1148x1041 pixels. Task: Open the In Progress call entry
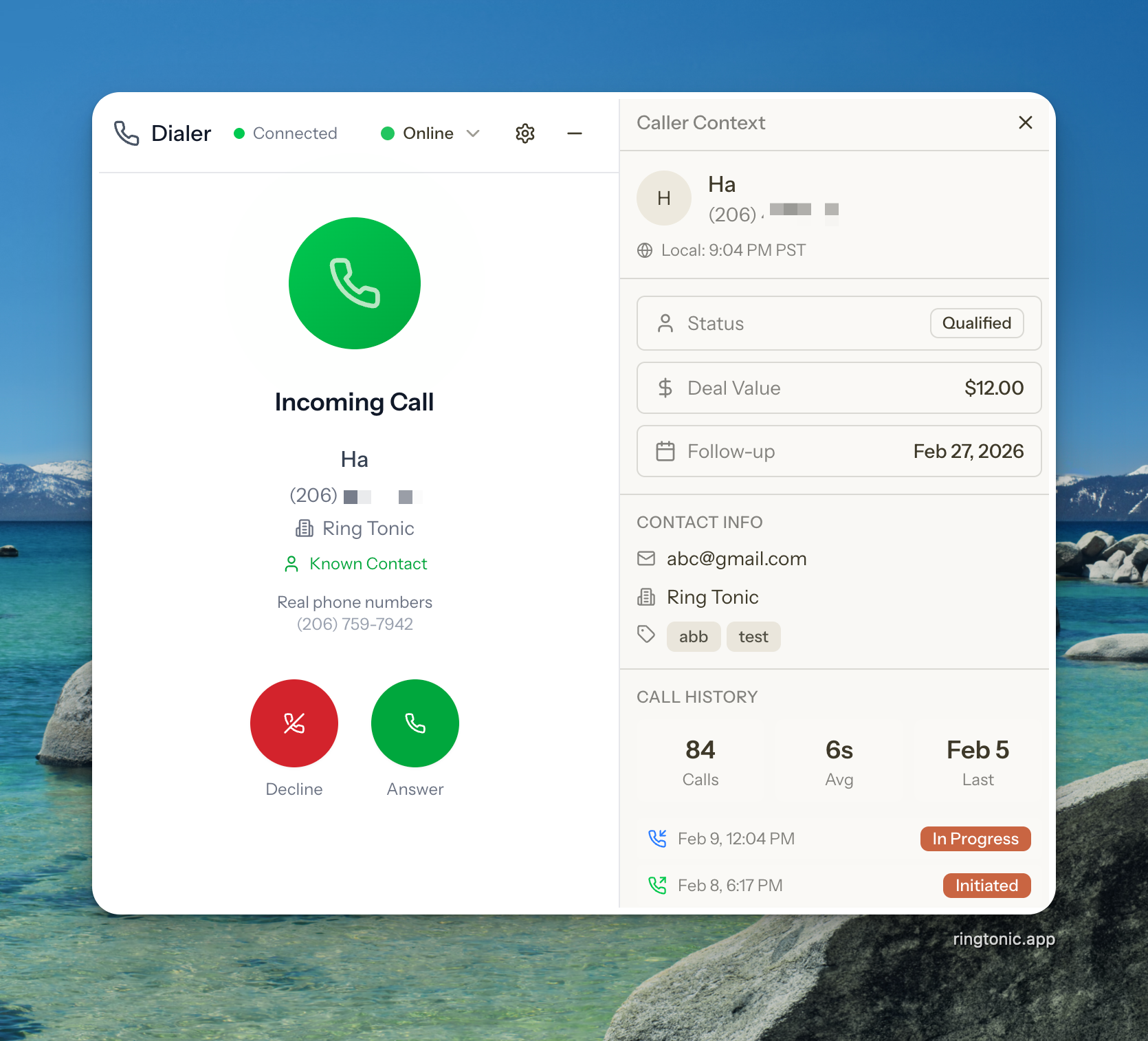(975, 839)
